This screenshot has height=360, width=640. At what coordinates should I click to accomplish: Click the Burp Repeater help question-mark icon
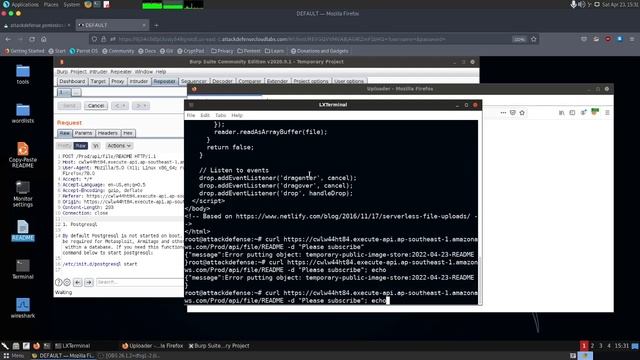[59, 282]
